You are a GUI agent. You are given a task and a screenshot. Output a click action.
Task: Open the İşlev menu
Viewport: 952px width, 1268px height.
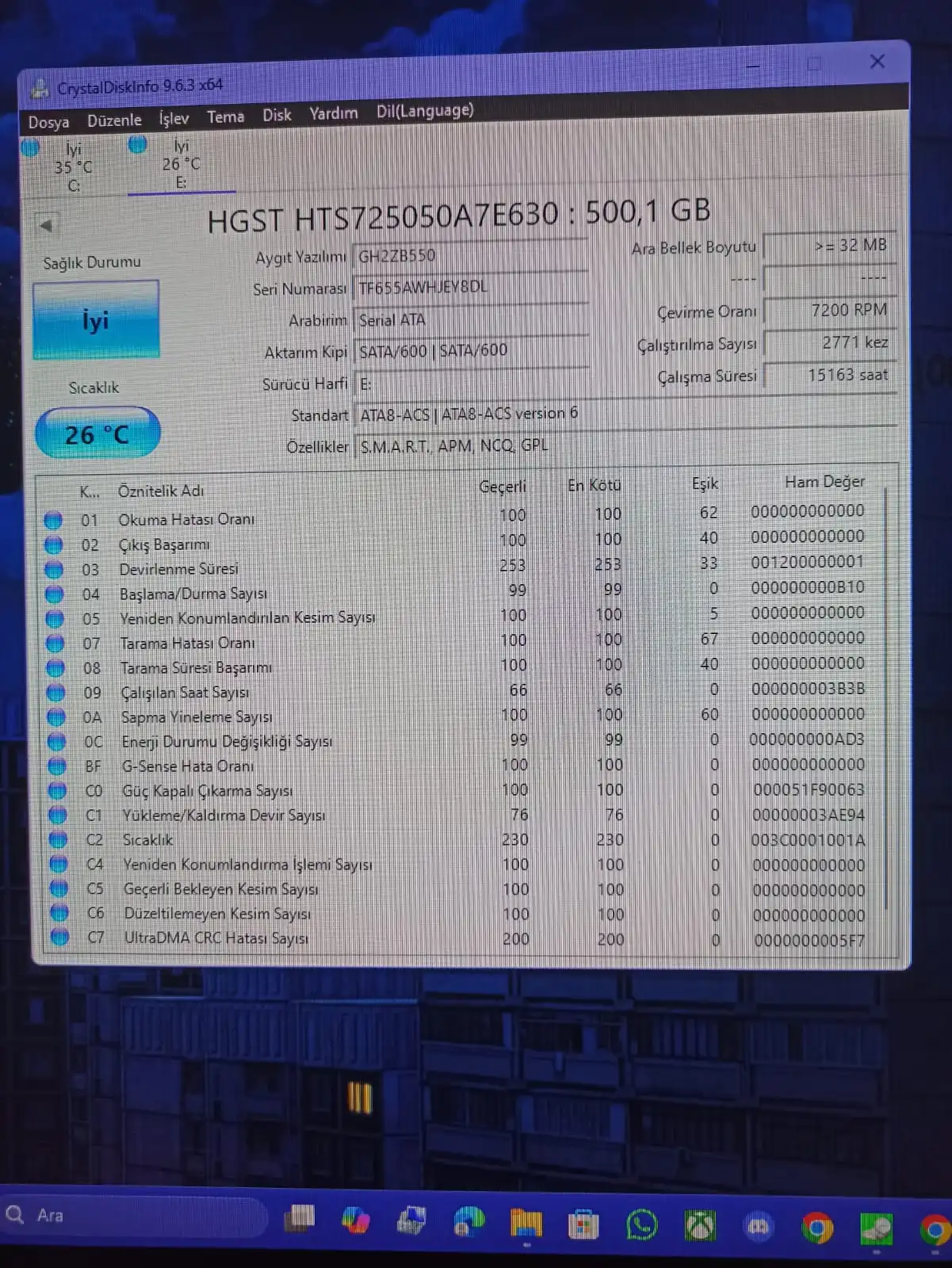(x=174, y=118)
